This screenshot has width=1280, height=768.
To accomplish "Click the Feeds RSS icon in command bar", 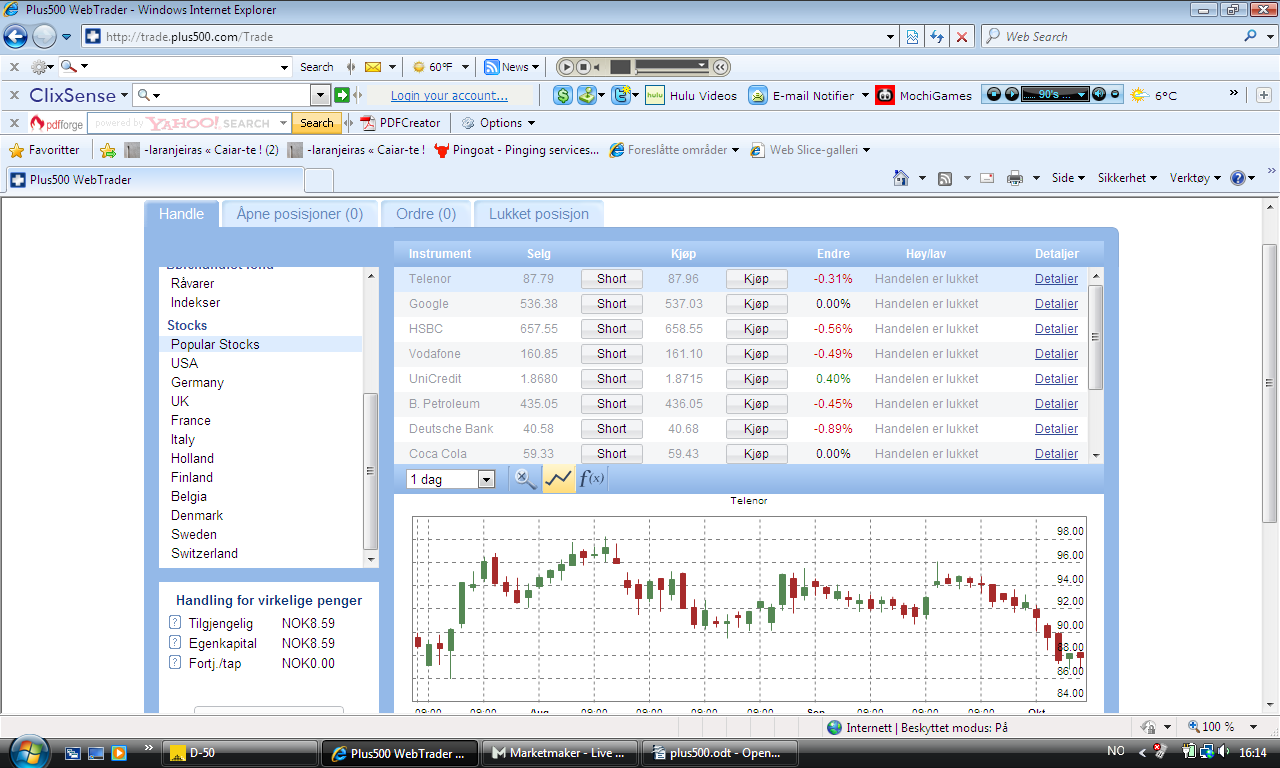I will [944, 178].
